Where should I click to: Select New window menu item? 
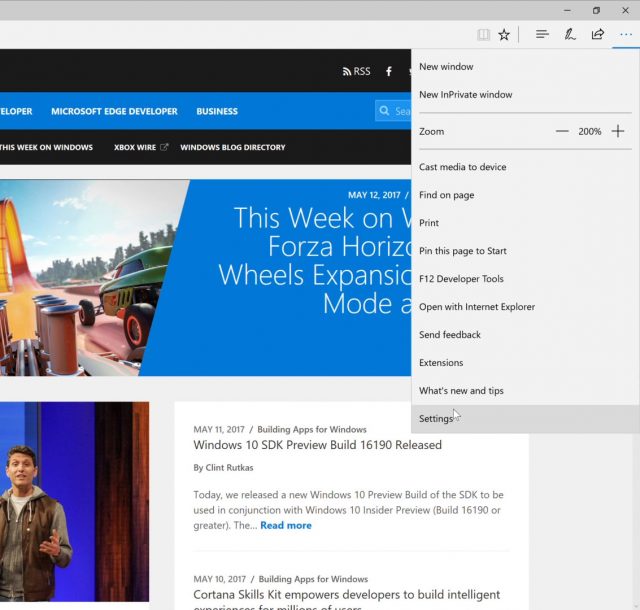click(x=525, y=67)
